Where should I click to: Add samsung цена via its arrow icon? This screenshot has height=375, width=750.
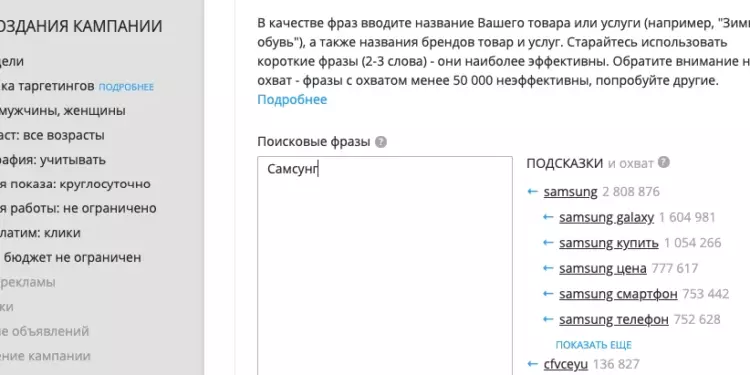pyautogui.click(x=548, y=268)
